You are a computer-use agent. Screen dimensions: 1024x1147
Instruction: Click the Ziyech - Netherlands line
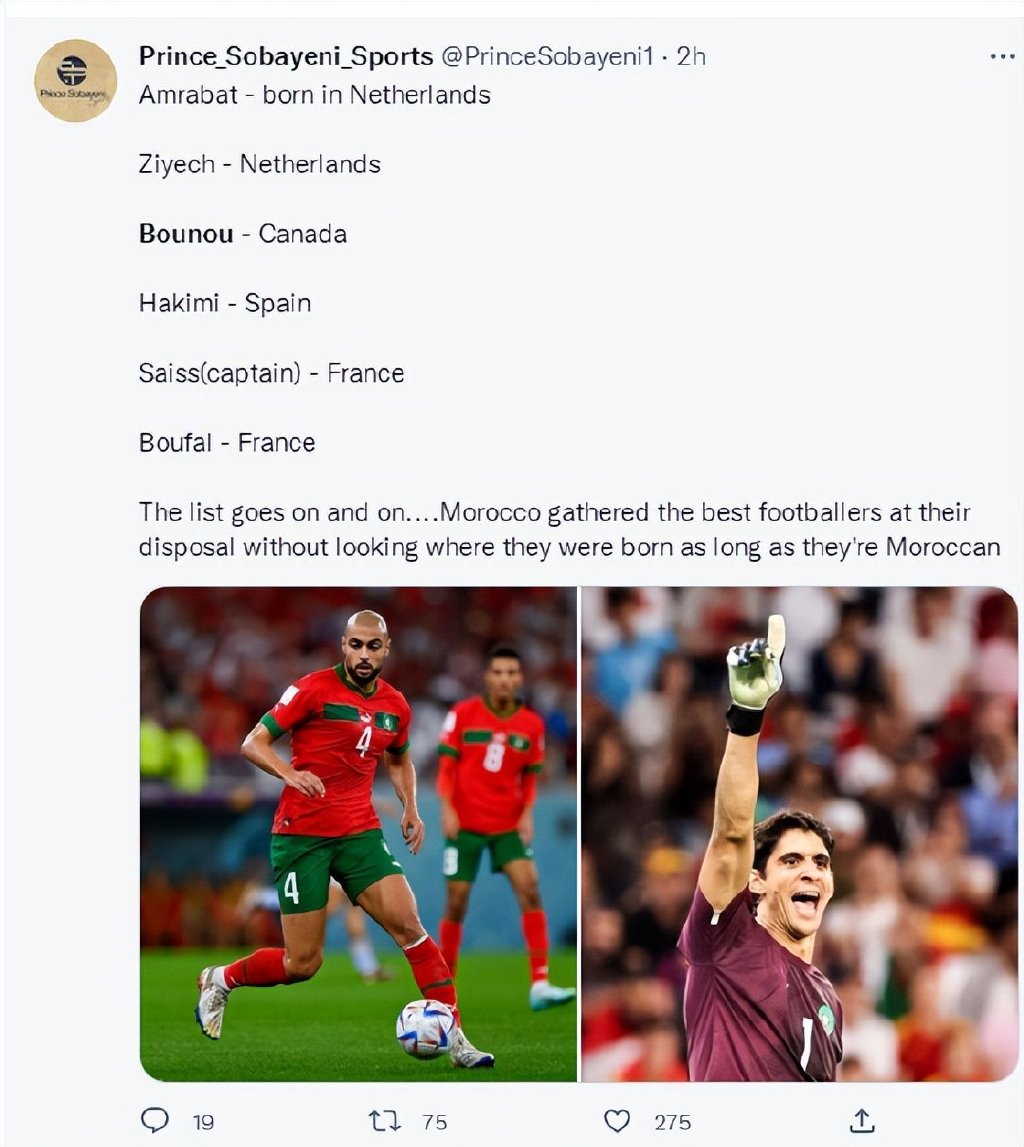[x=260, y=165]
